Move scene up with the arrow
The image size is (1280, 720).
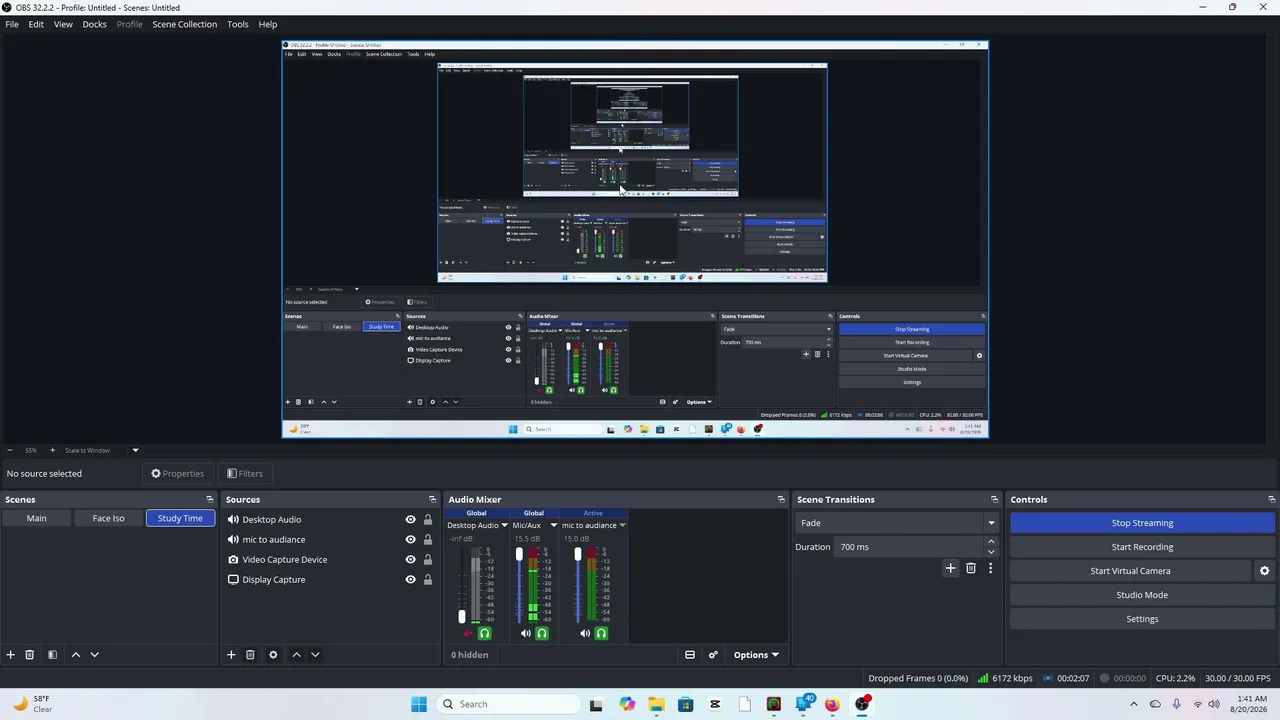(x=75, y=655)
